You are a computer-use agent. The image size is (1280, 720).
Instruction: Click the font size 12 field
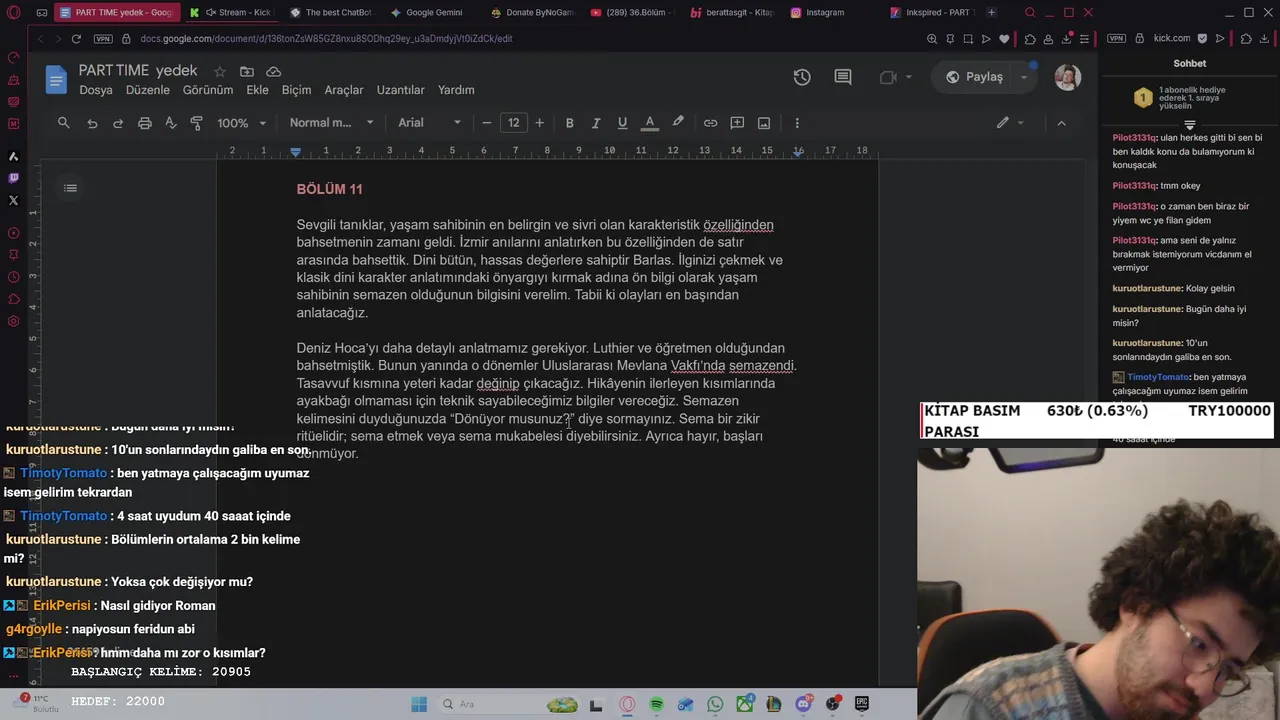(513, 123)
